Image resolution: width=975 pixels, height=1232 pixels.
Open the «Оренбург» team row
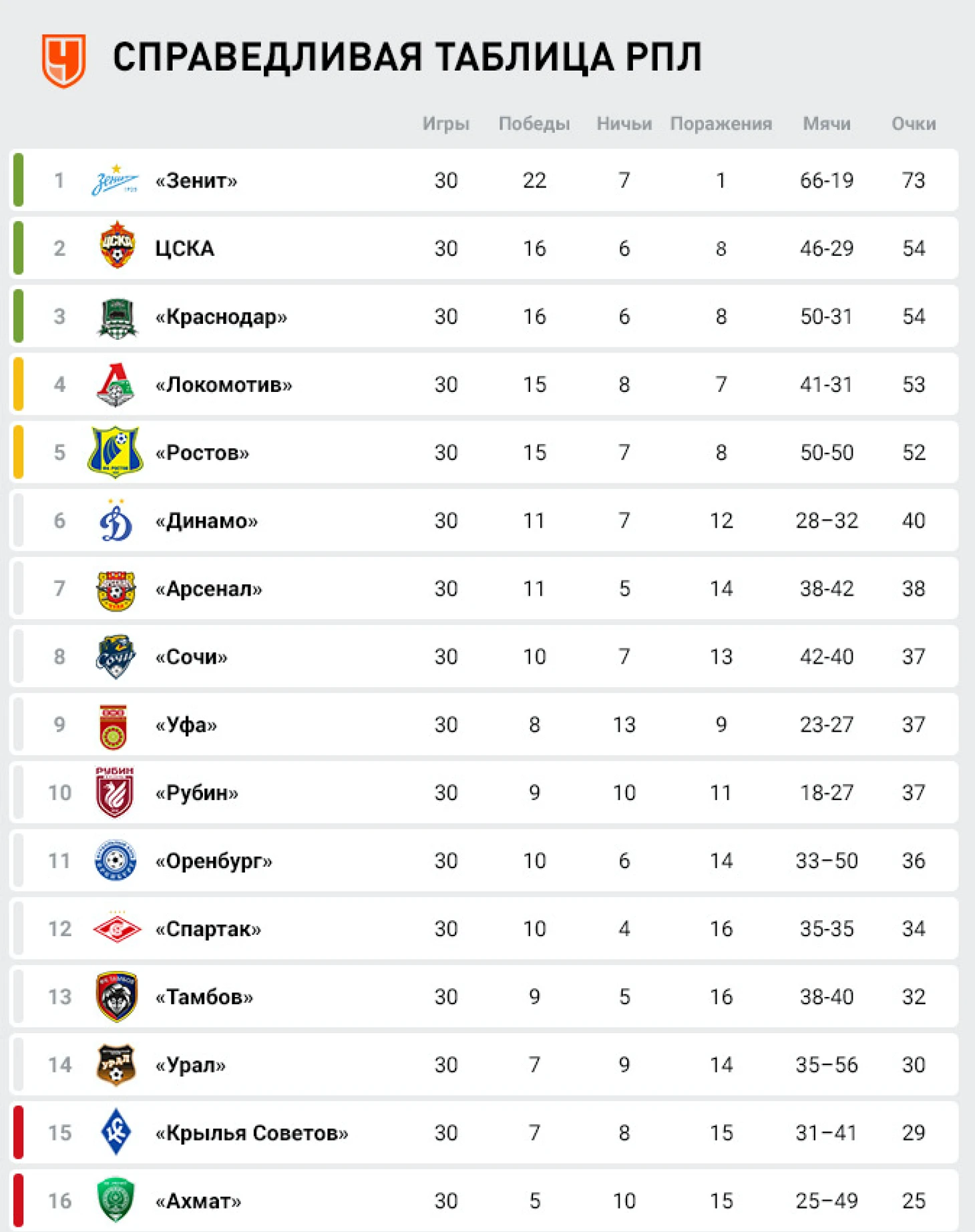(x=485, y=860)
